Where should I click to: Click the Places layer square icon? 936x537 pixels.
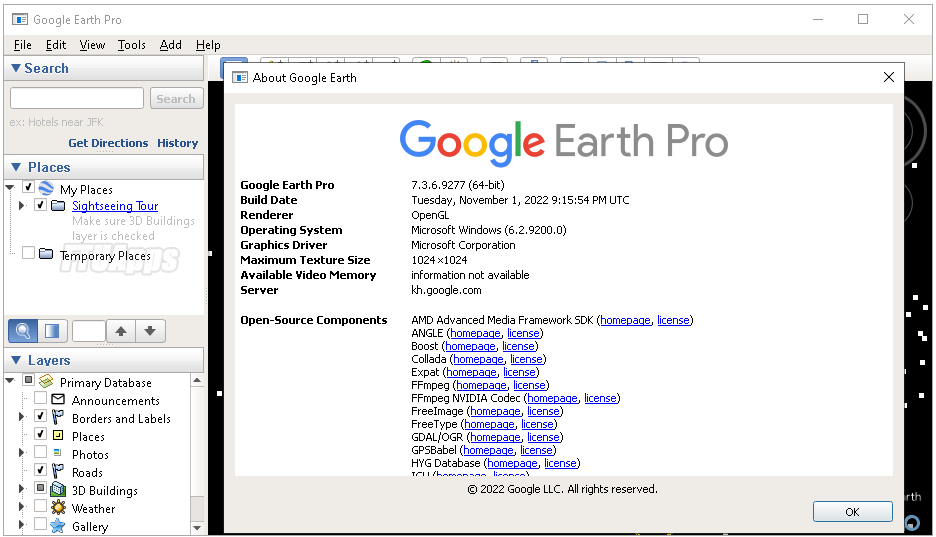58,435
